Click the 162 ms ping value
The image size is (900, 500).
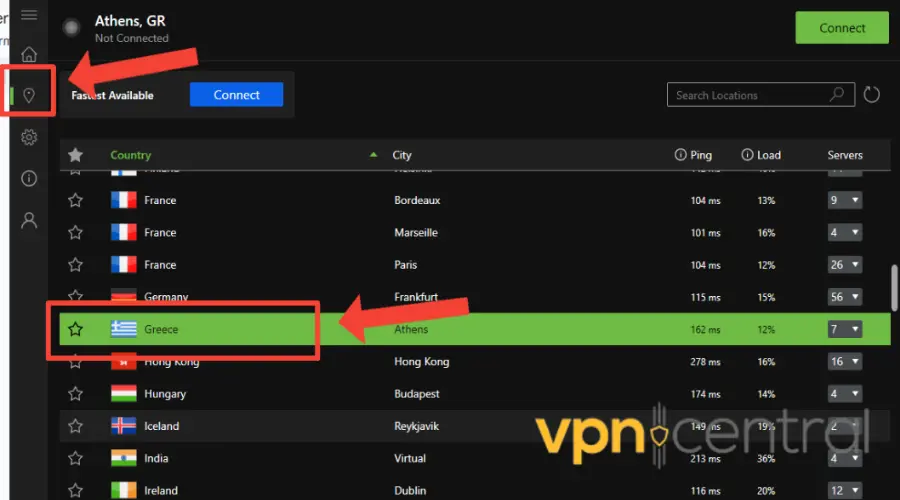[x=705, y=330]
